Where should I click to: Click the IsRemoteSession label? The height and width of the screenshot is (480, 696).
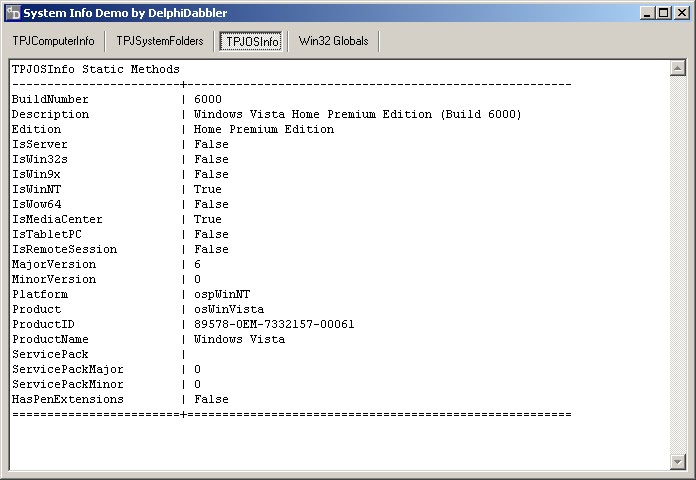(x=64, y=249)
